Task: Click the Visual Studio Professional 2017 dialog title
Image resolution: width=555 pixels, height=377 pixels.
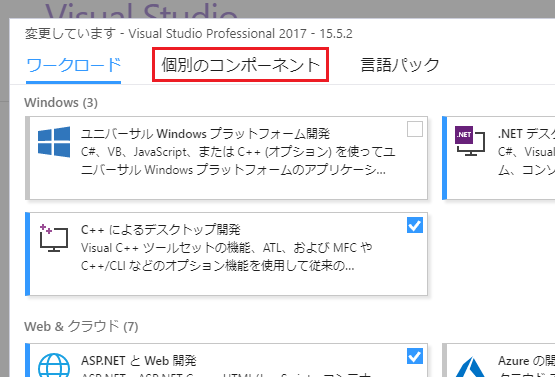Action: 189,34
